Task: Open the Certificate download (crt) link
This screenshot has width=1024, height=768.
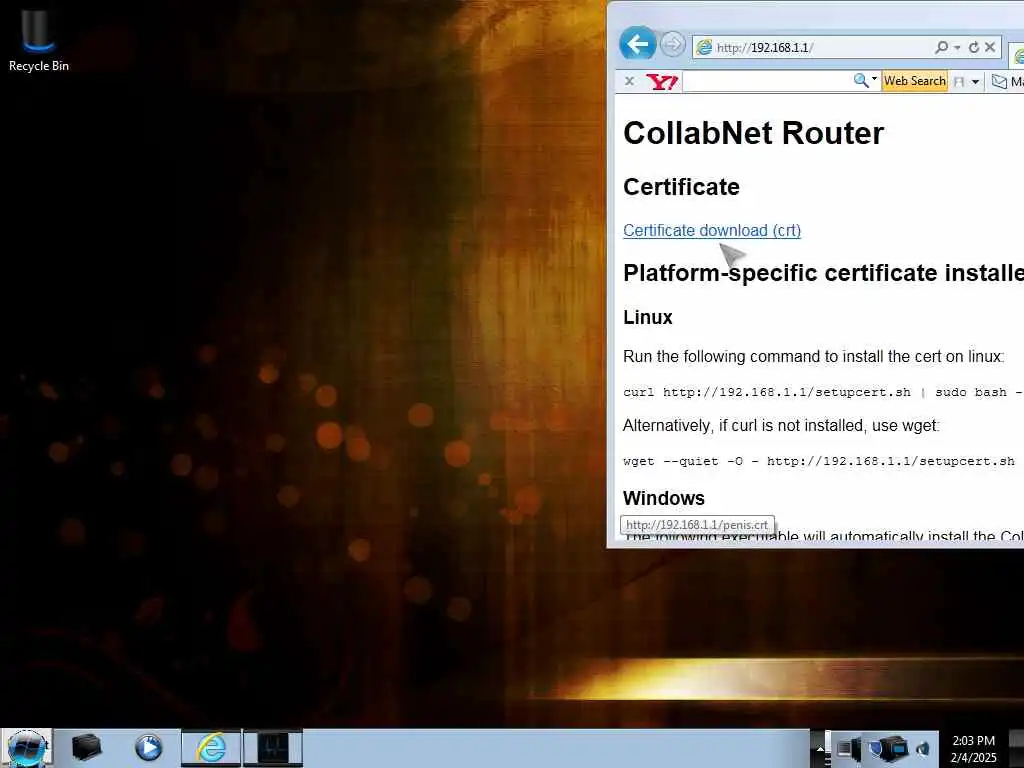Action: point(712,231)
